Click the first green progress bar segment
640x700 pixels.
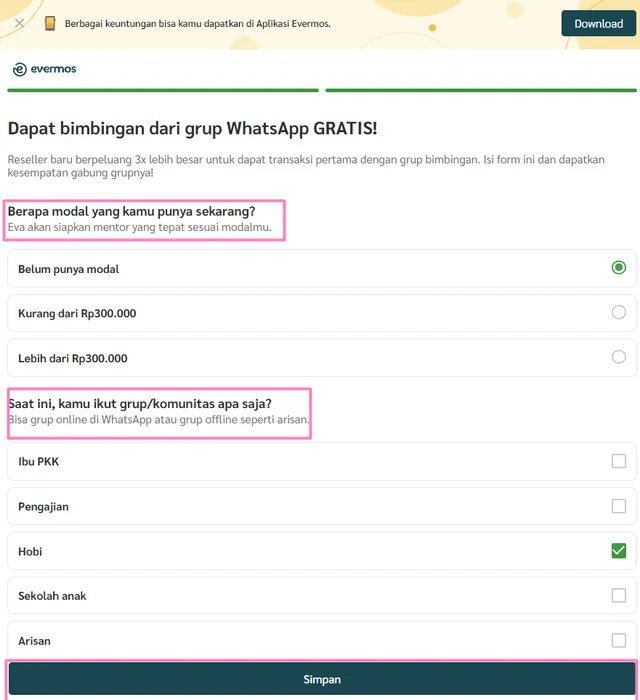163,90
